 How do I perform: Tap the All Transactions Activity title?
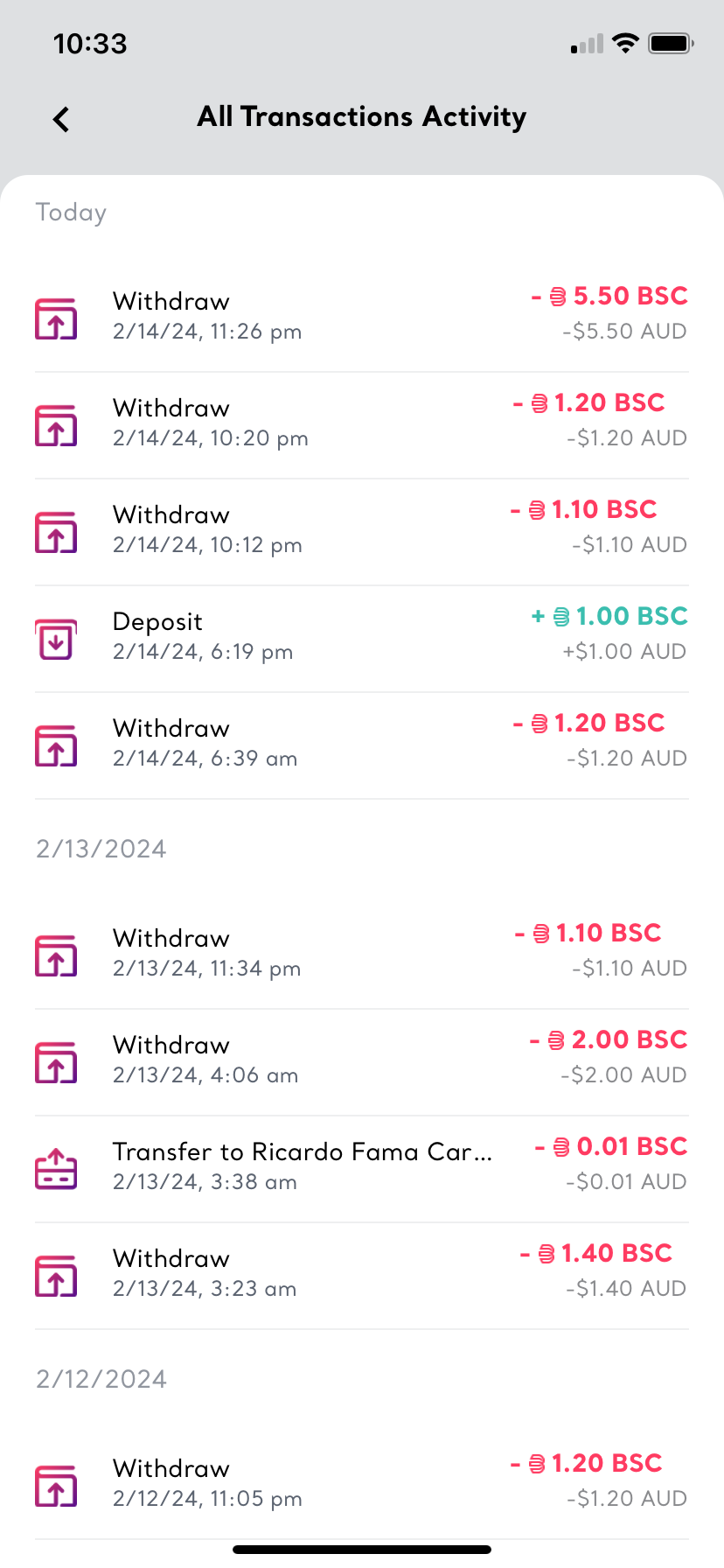(362, 116)
